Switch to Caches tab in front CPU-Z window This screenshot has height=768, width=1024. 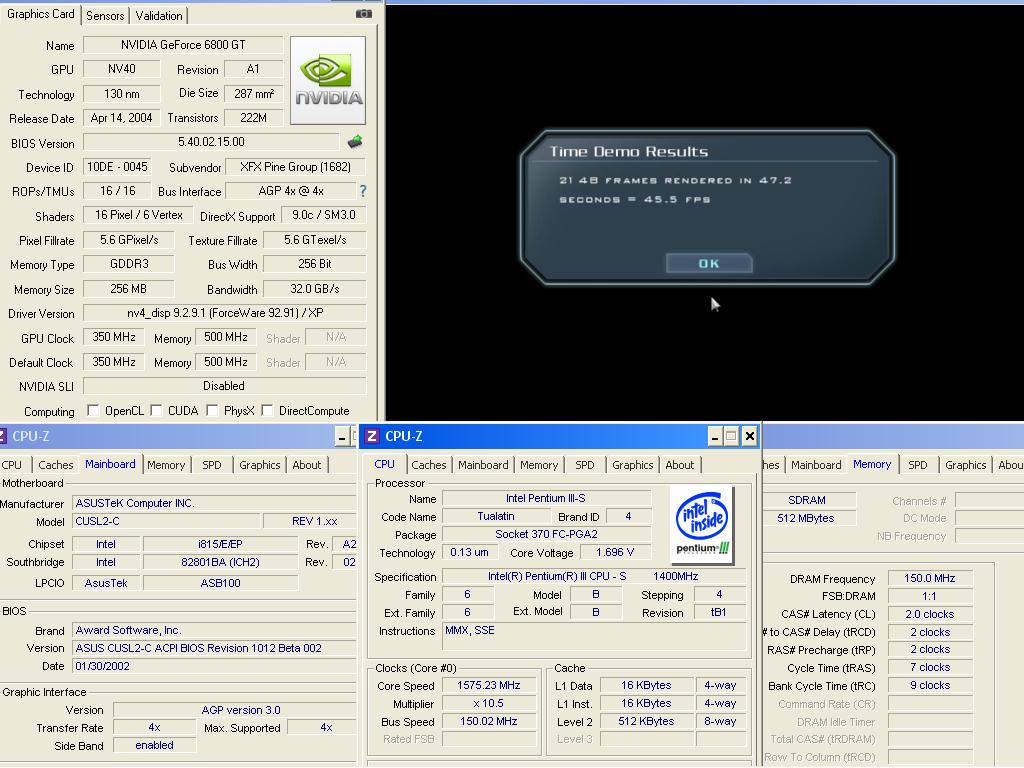tap(428, 465)
